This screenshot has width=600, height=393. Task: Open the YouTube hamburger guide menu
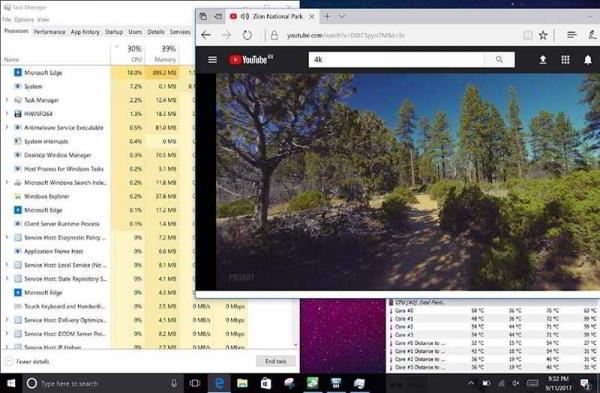(x=212, y=59)
